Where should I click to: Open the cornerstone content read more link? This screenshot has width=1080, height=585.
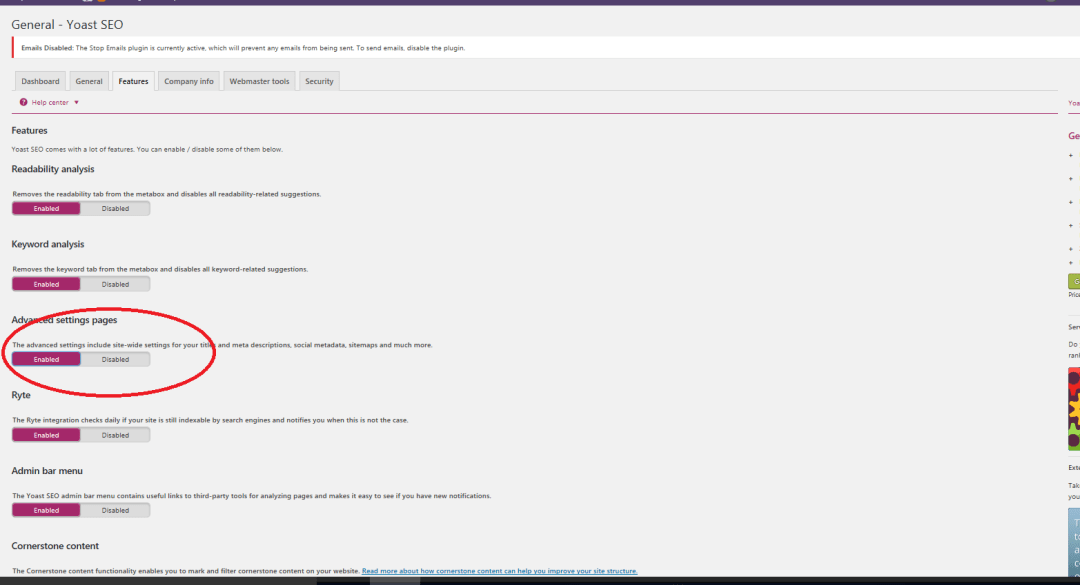click(x=499, y=571)
